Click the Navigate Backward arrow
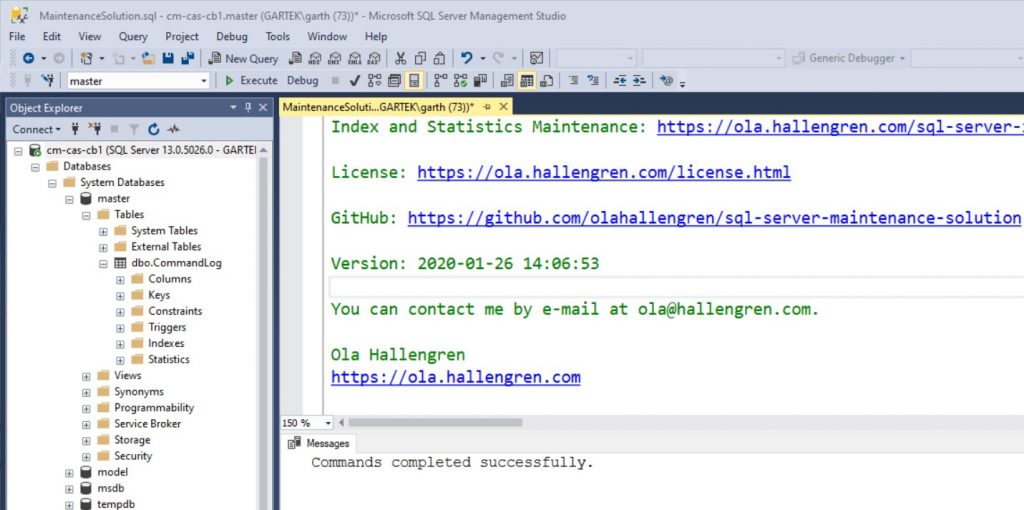1024x510 pixels. tap(29, 59)
